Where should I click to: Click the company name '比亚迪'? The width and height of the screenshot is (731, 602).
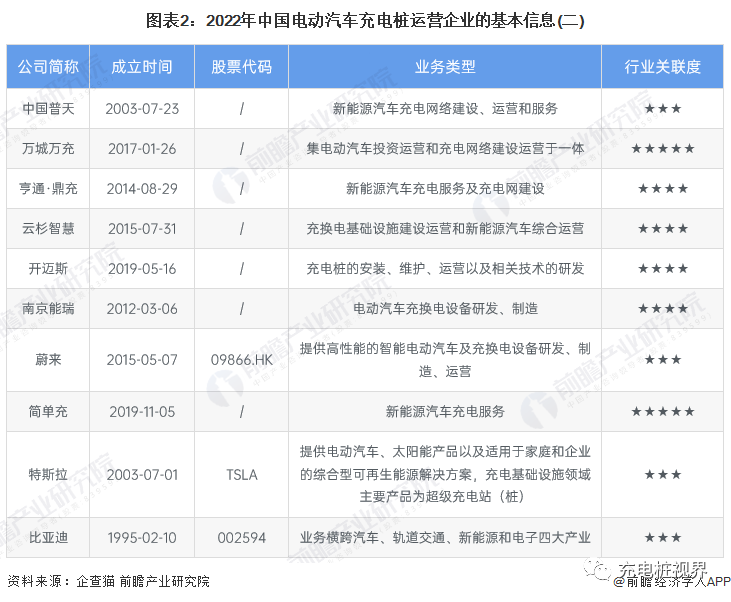tap(48, 538)
